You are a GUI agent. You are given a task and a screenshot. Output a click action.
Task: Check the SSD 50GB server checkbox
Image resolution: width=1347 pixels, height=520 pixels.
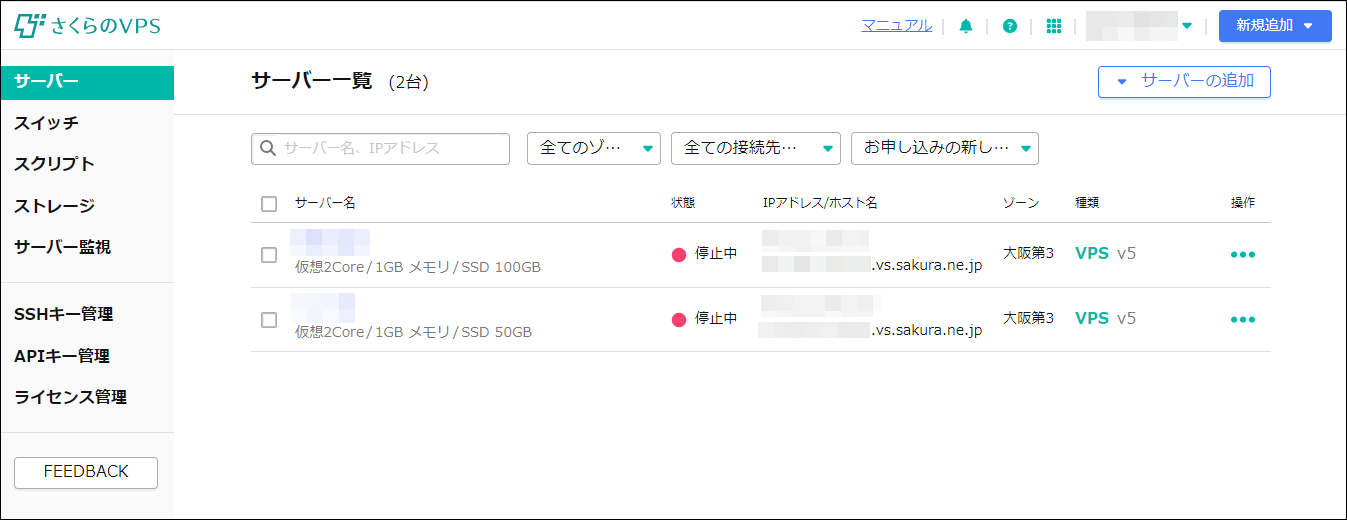point(269,320)
